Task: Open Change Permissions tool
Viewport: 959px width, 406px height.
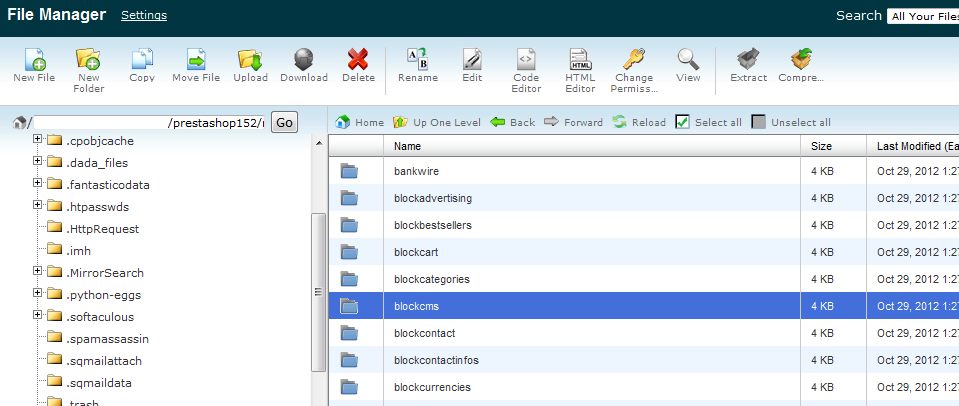Action: click(x=634, y=60)
